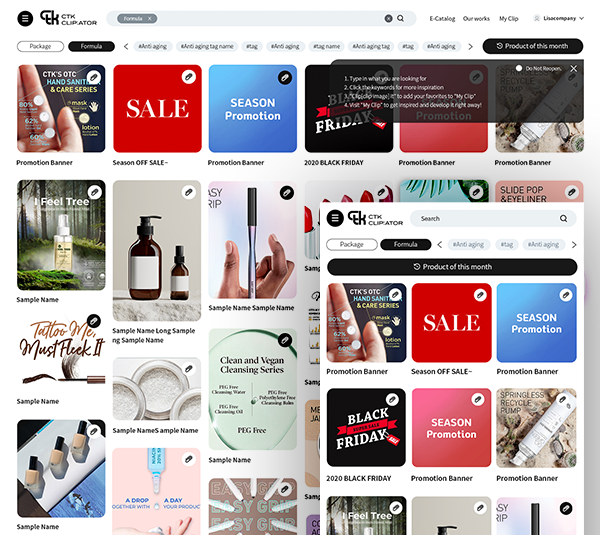600x535 pixels.
Task: Toggle the Do Not Reopen option in the tooltip
Action: tap(519, 68)
